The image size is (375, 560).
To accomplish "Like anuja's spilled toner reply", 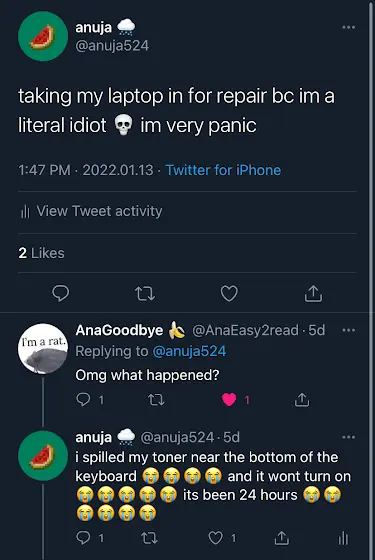I will (x=215, y=538).
